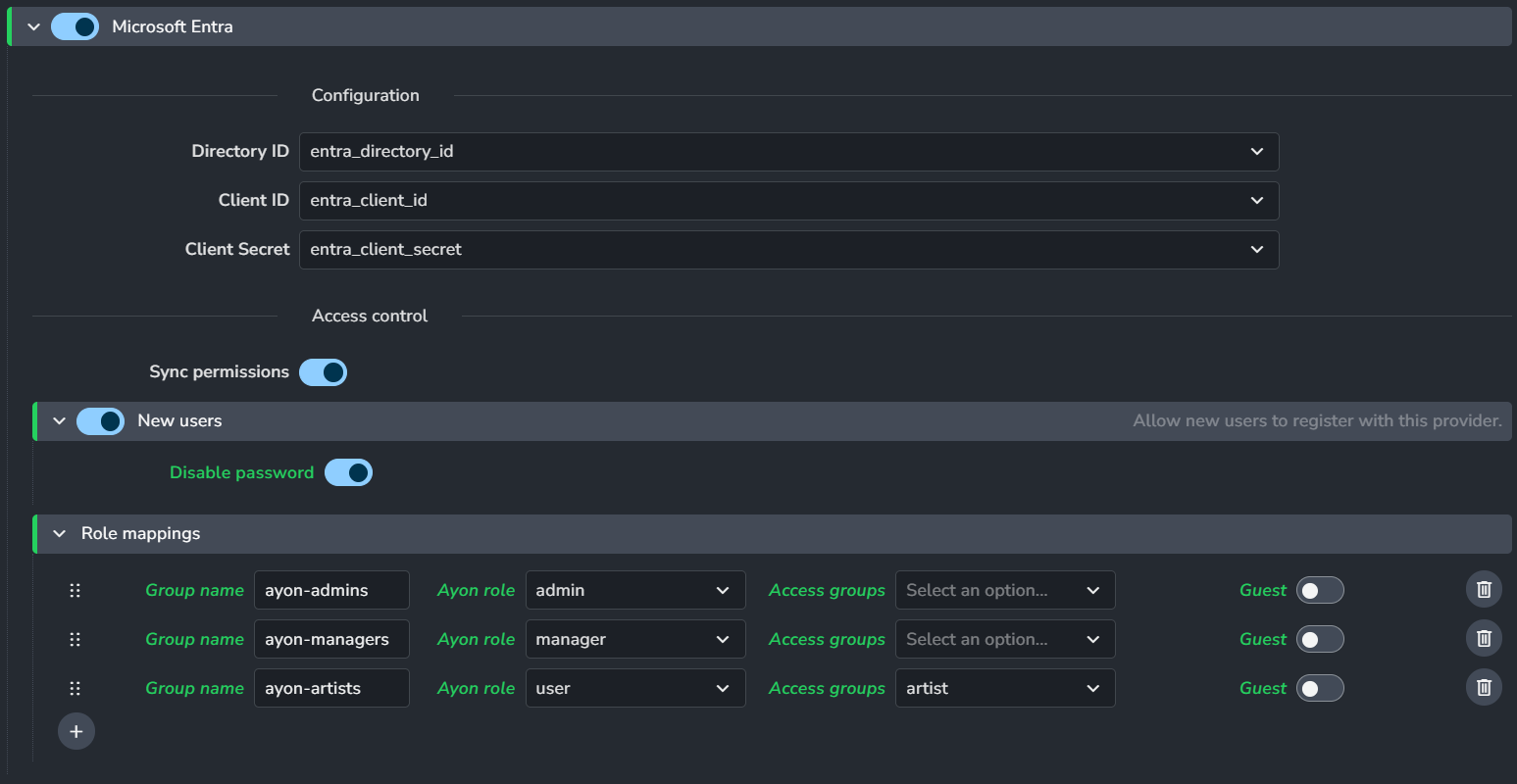
Task: Change Ayon role for ayon-artists
Action: (635, 688)
